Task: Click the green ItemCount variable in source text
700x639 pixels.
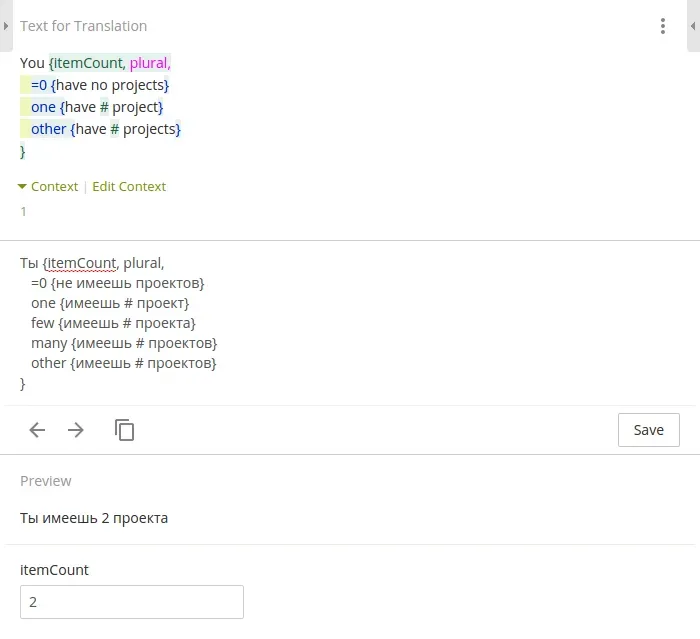Action: click(x=88, y=63)
